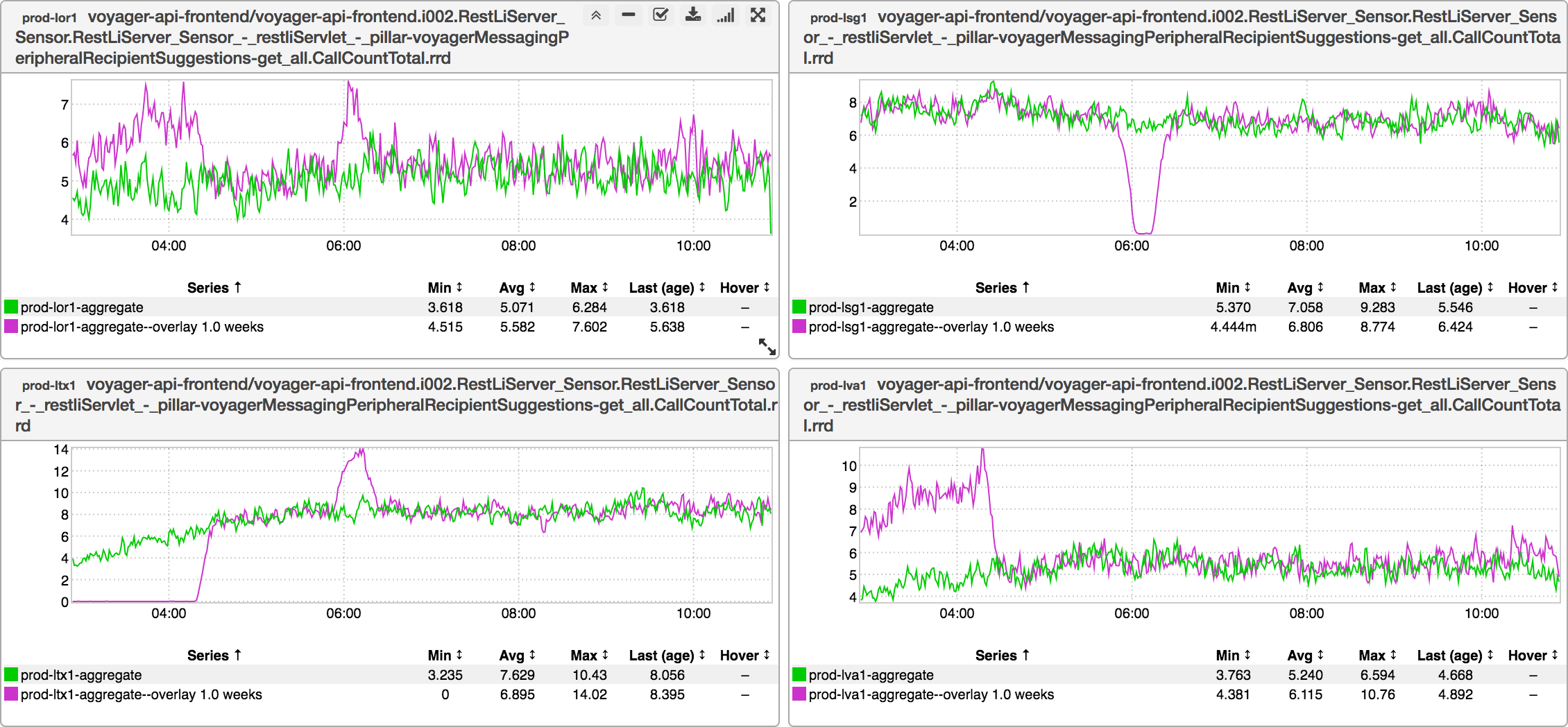The height and width of the screenshot is (727, 1568).
Task: Click the double chevron up icon in prod-lor1 panel
Action: [595, 15]
